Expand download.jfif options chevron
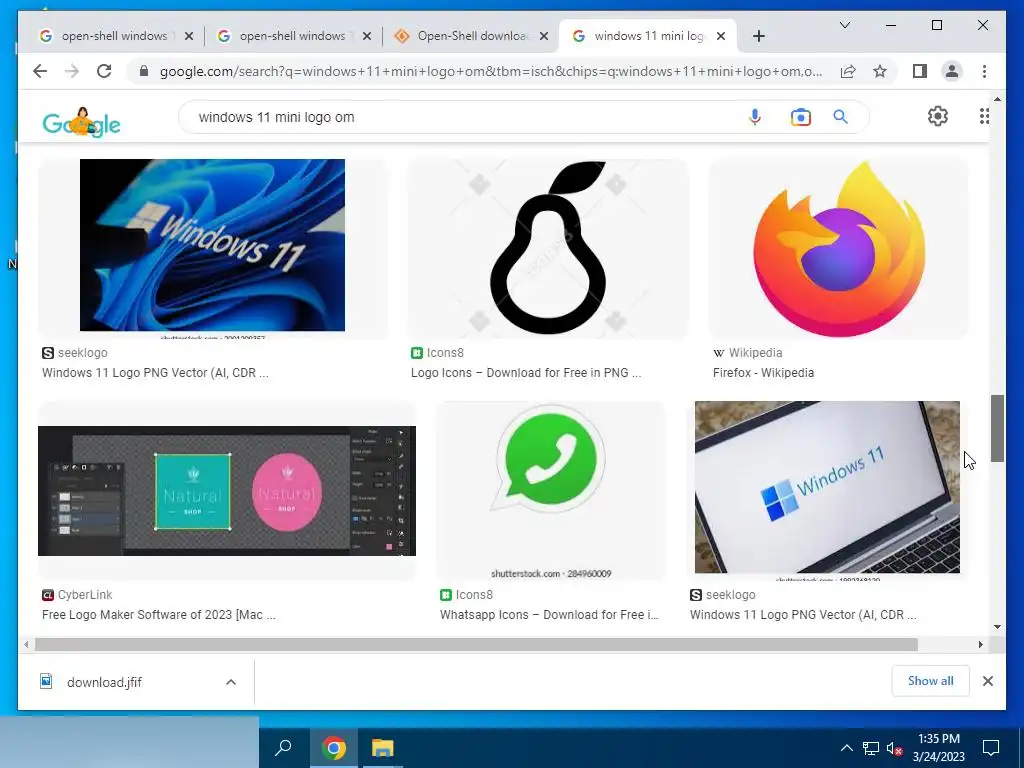Screen dimensions: 1024x768 [x=231, y=682]
